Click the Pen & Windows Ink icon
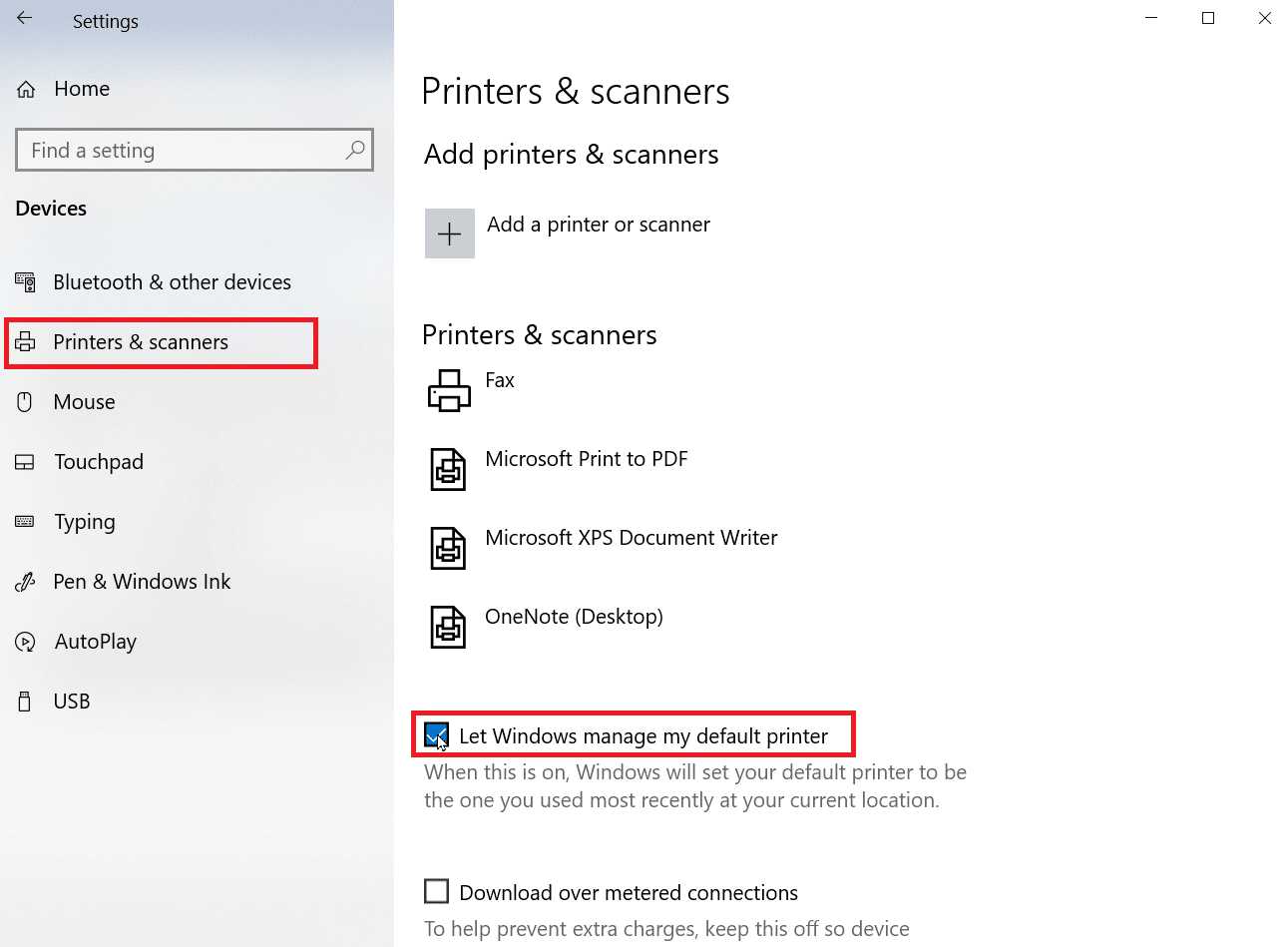This screenshot has height=947, width=1288. 25,582
